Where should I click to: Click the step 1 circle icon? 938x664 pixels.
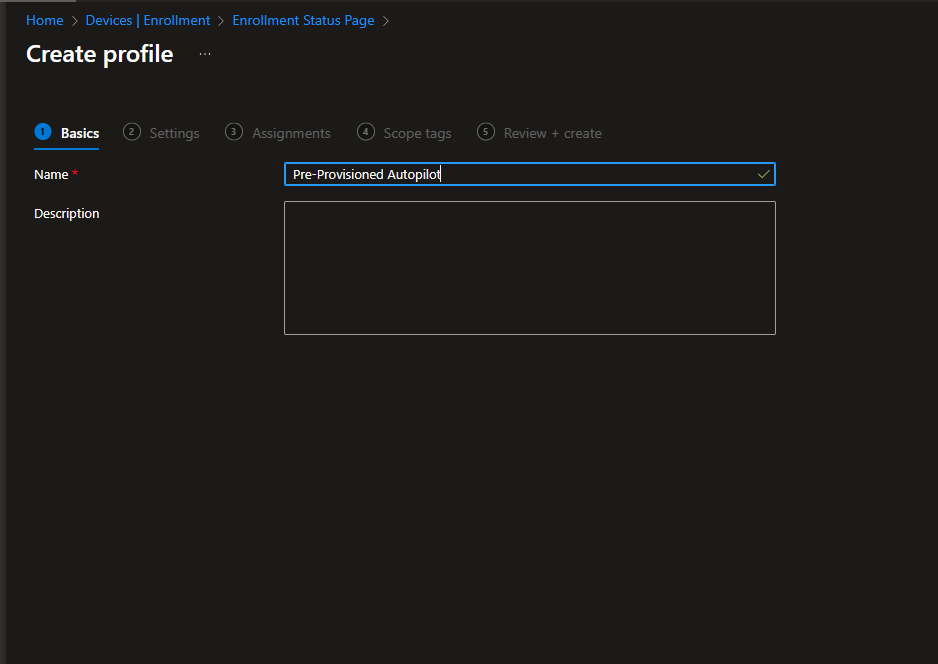coord(42,132)
